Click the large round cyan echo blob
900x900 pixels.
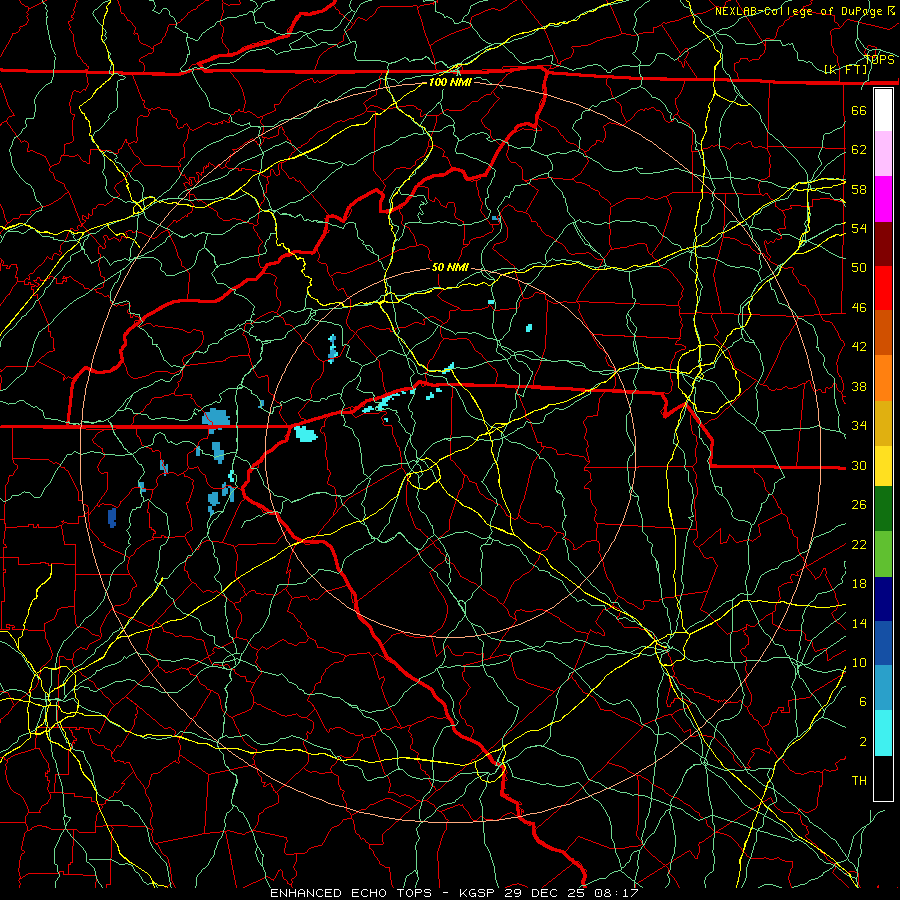[305, 434]
